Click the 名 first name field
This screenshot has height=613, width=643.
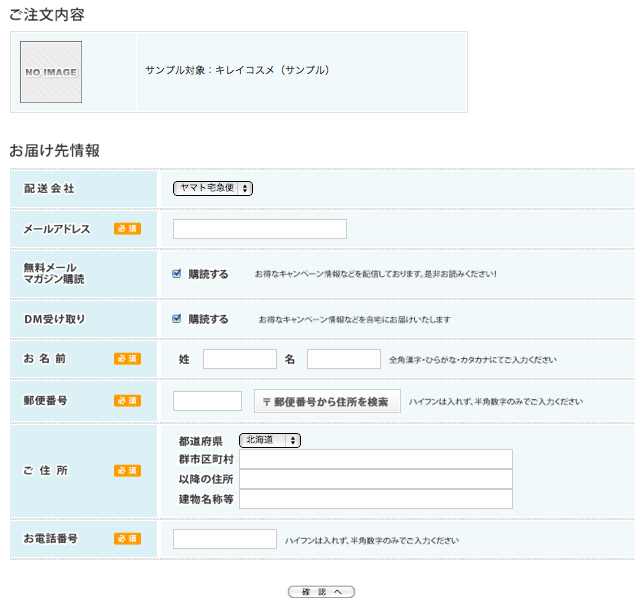coord(343,359)
